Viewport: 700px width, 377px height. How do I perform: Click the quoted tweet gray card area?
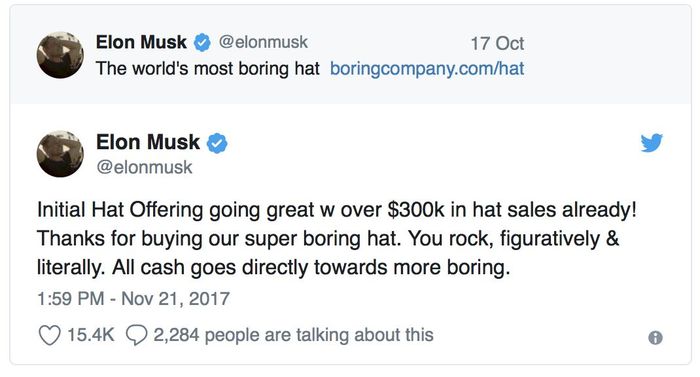pos(351,54)
